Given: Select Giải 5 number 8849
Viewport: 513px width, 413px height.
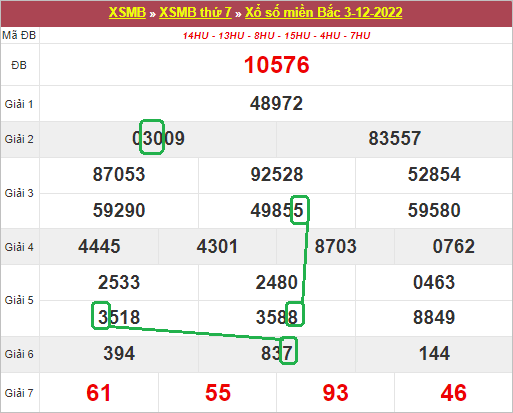Looking at the screenshot, I should (x=434, y=317).
